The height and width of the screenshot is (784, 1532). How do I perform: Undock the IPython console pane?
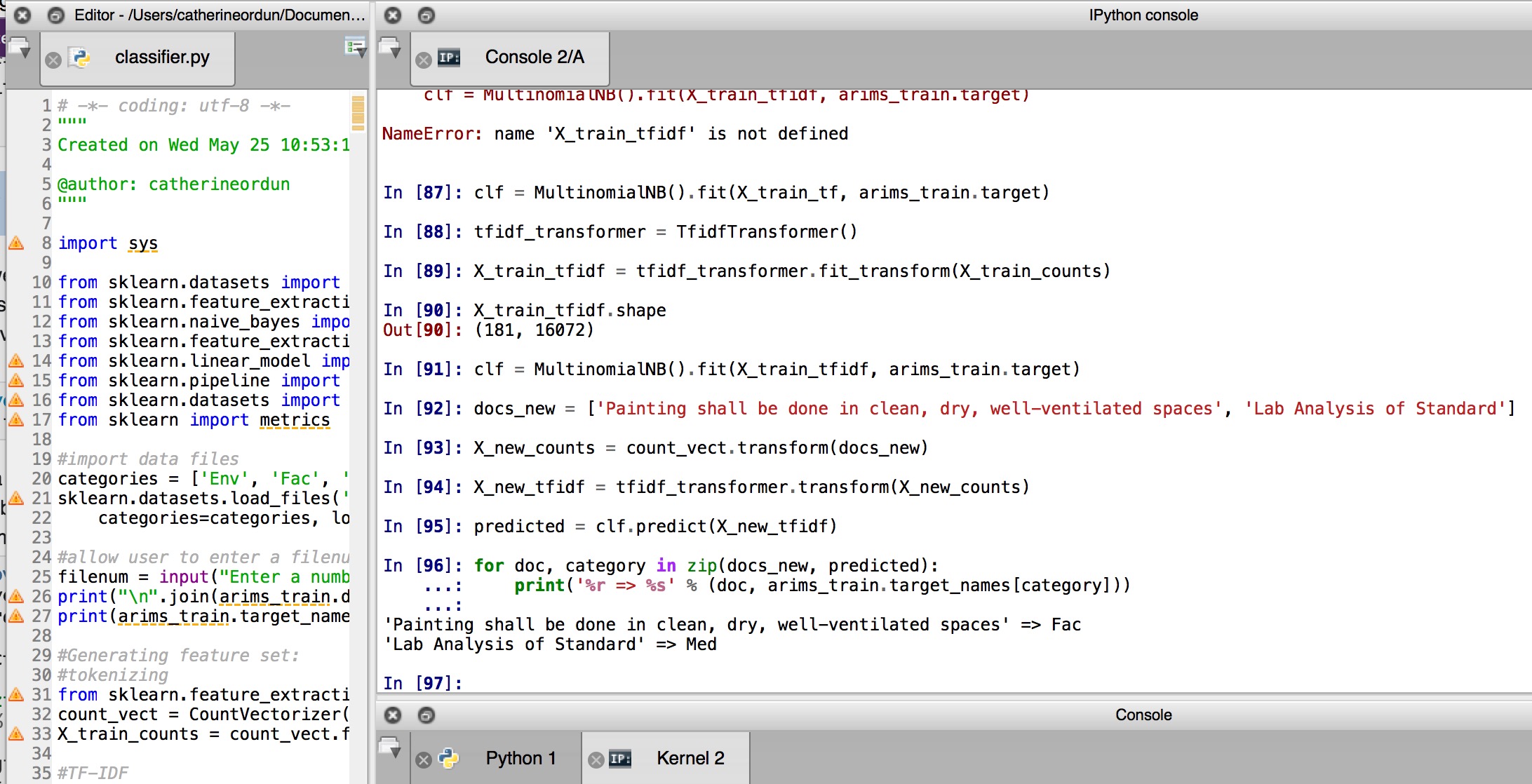(426, 15)
